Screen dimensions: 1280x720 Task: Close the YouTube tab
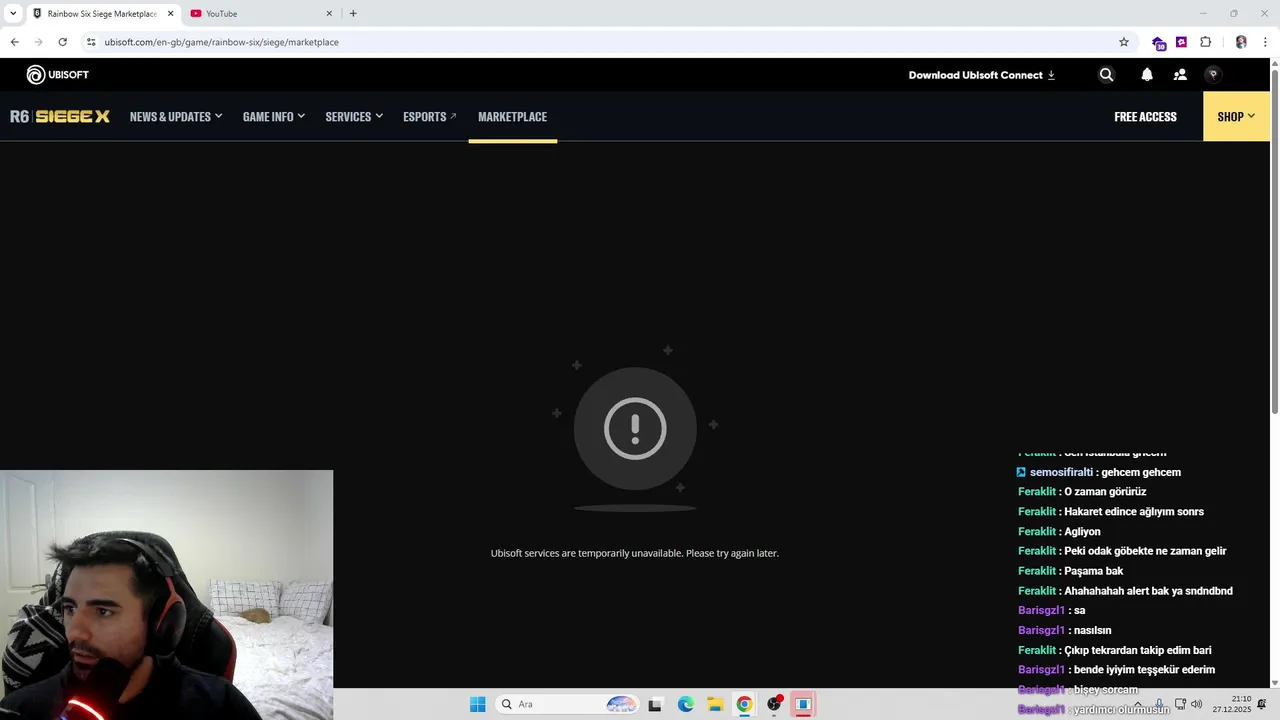[x=329, y=14]
